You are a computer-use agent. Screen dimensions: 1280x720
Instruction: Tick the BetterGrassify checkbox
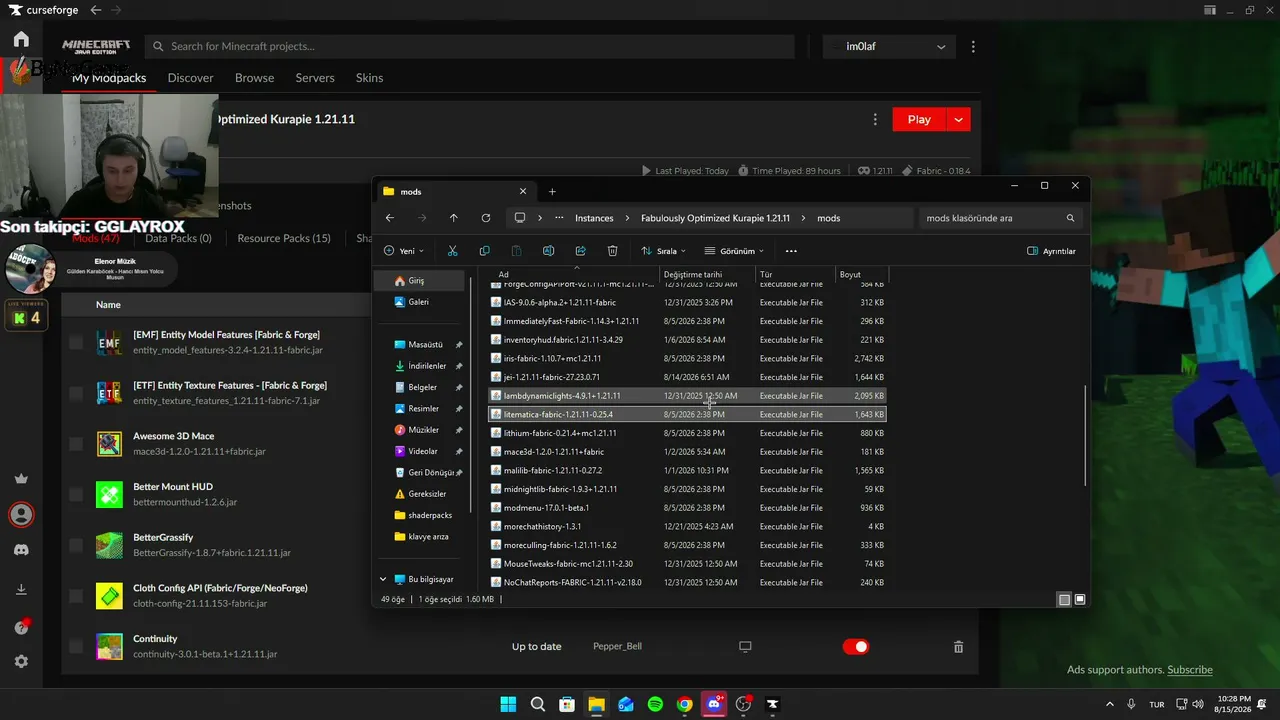point(76,545)
